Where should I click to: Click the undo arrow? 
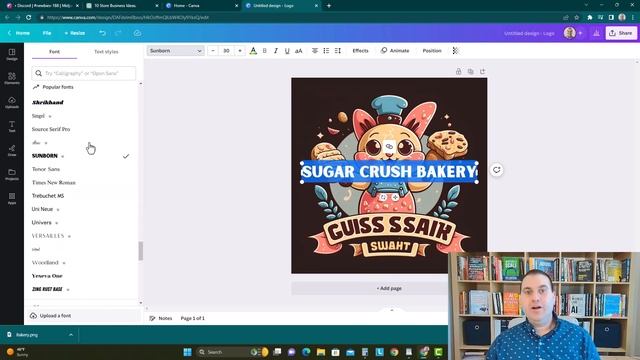(102, 33)
